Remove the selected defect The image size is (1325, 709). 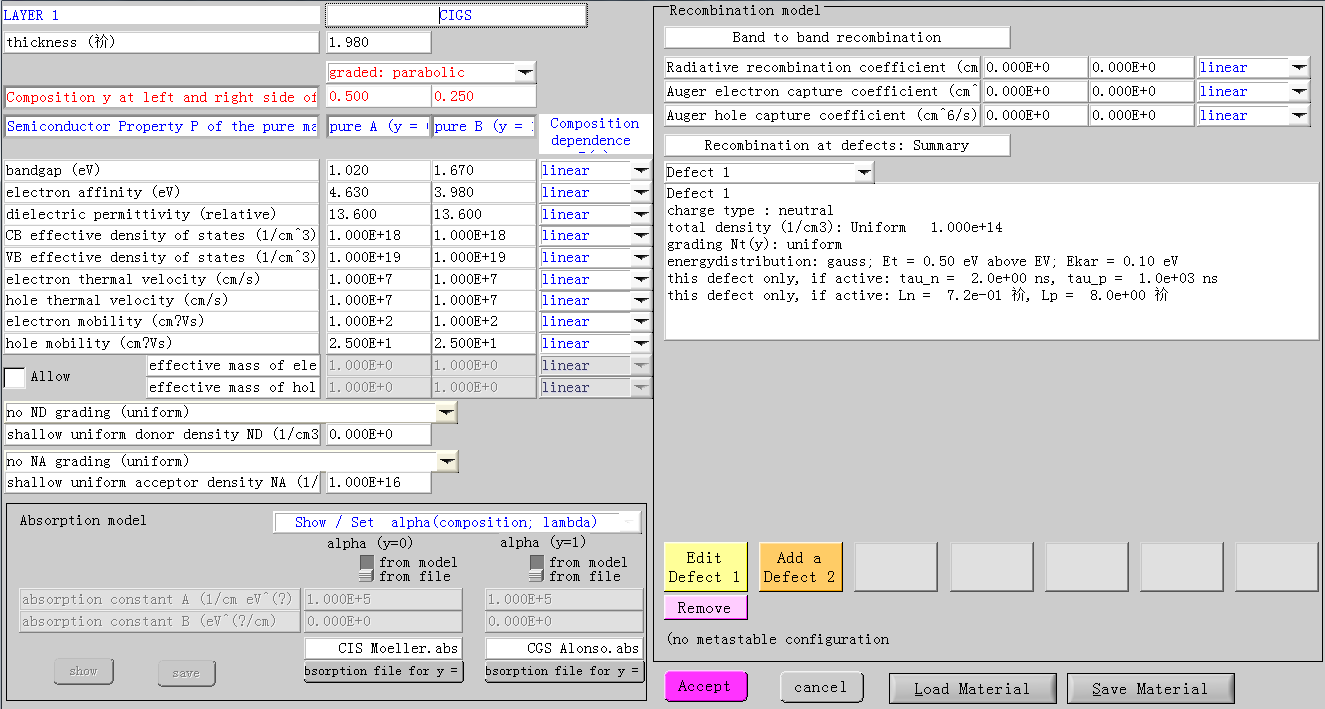(705, 608)
